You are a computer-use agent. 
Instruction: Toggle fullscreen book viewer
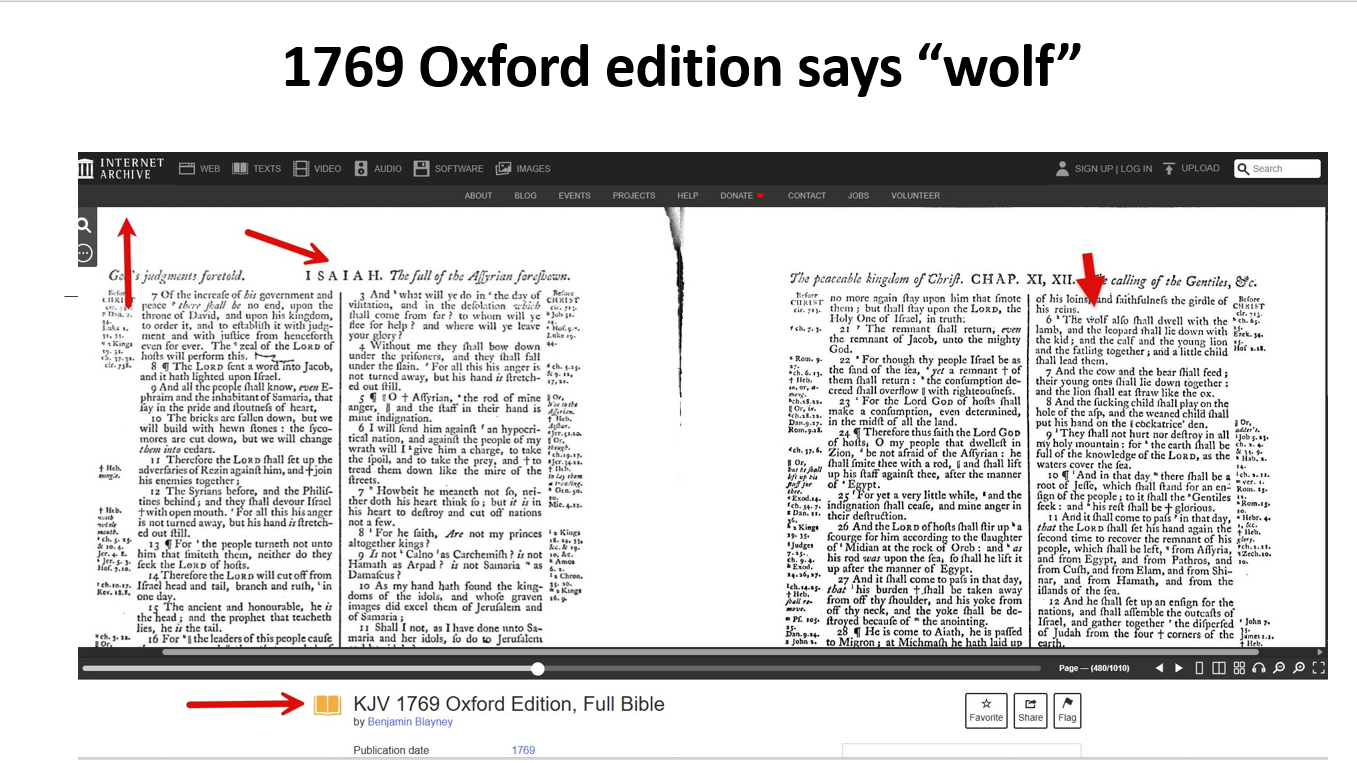coord(1318,668)
